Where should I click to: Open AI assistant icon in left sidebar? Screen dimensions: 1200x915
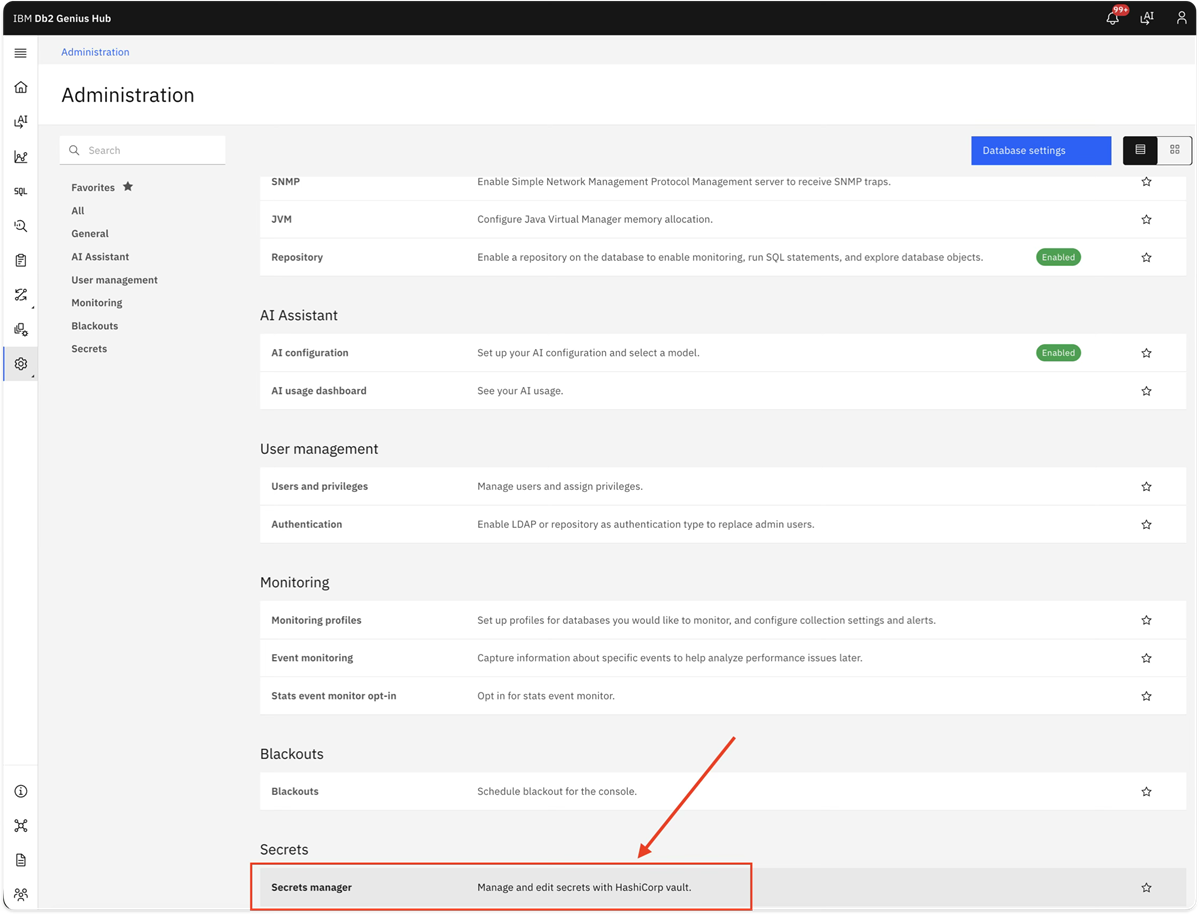tap(20, 122)
